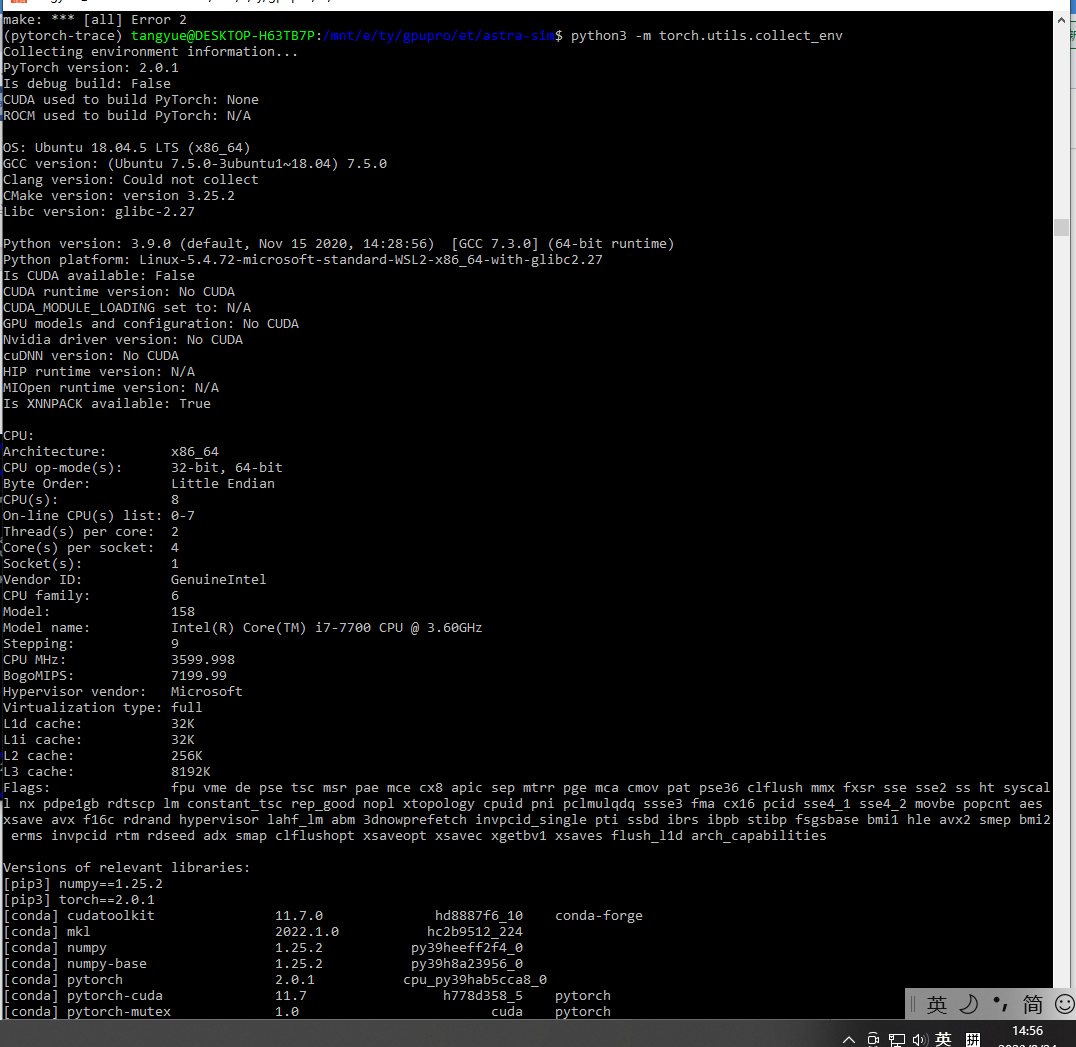Toggle 简 simplified/traditional Chinese on language bar
1076x1047 pixels.
(x=1033, y=1004)
